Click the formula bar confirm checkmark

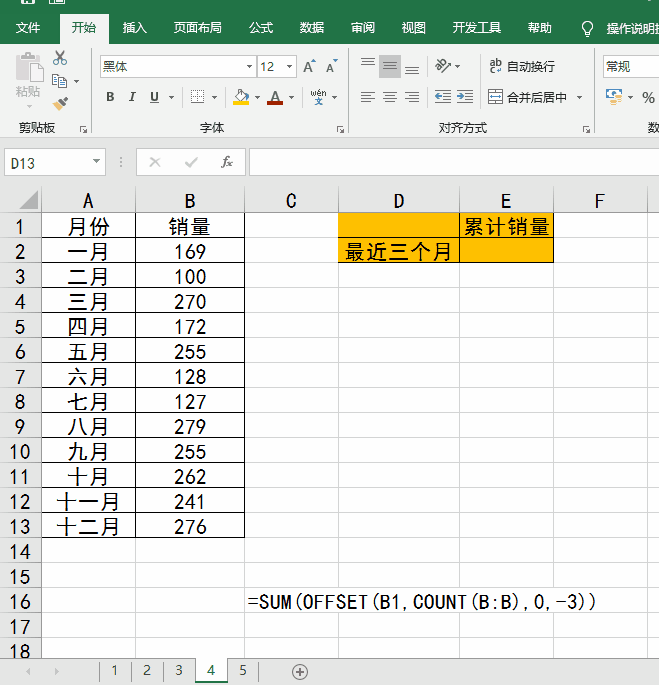coord(191,163)
